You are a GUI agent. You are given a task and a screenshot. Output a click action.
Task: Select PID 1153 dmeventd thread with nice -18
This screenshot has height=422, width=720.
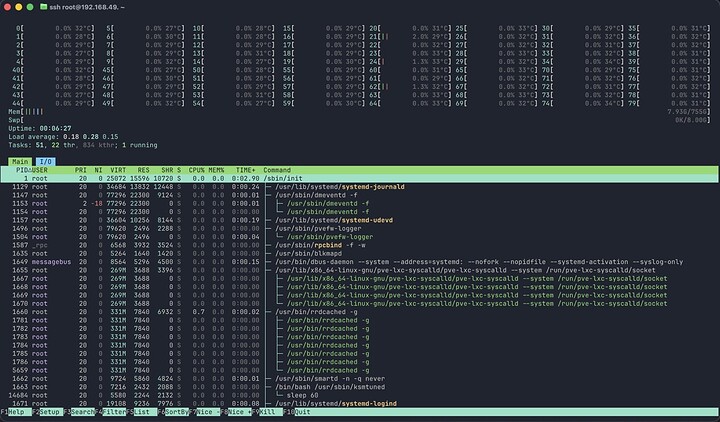[360, 203]
